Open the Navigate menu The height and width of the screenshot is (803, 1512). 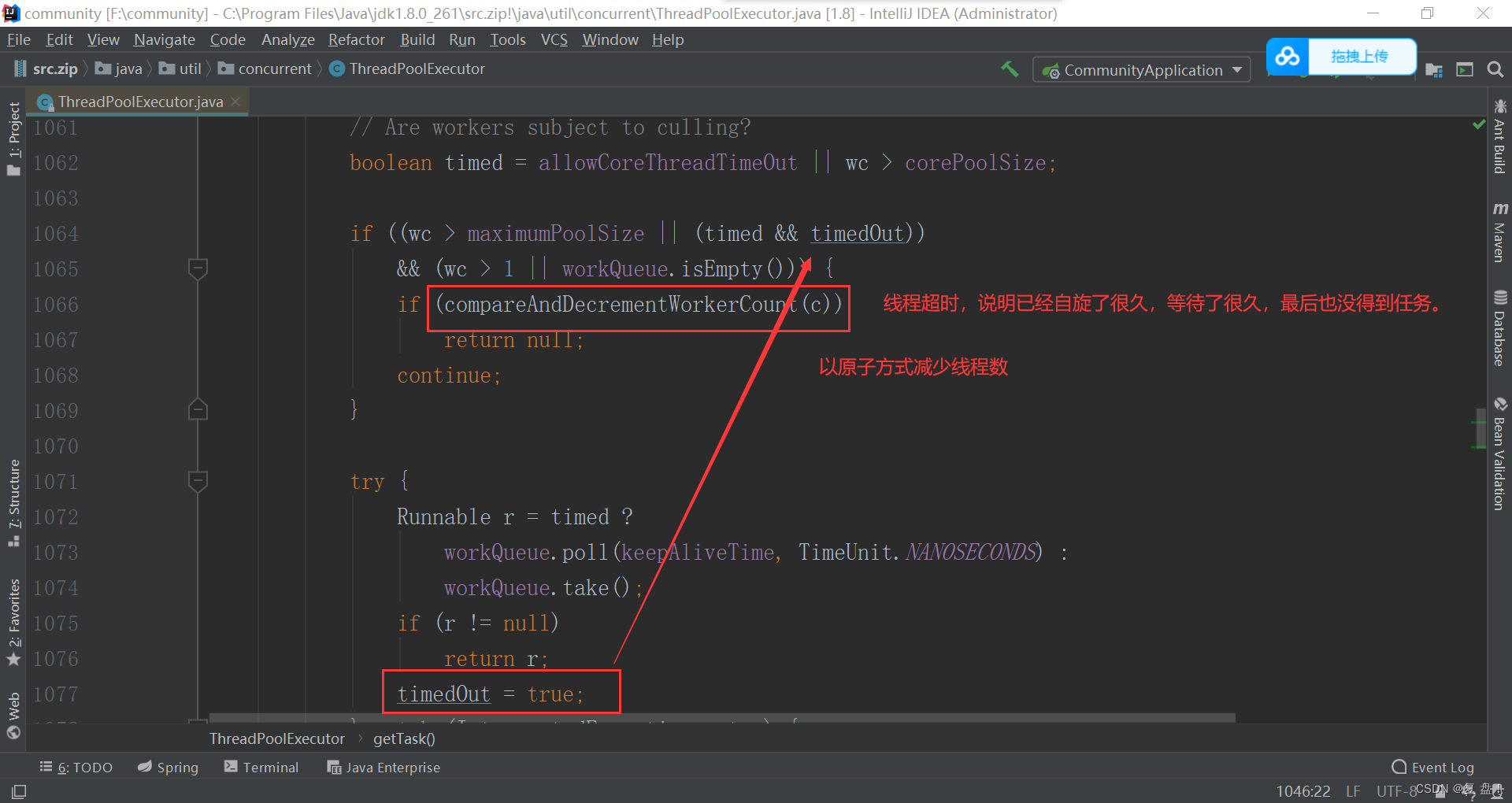pos(164,39)
